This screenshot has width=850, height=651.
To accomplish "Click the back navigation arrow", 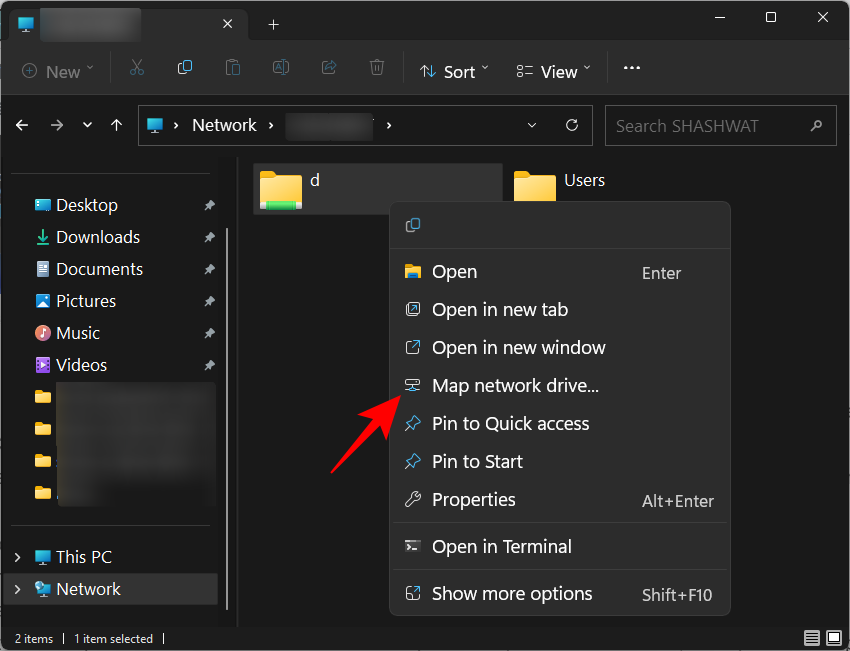I will [x=22, y=125].
